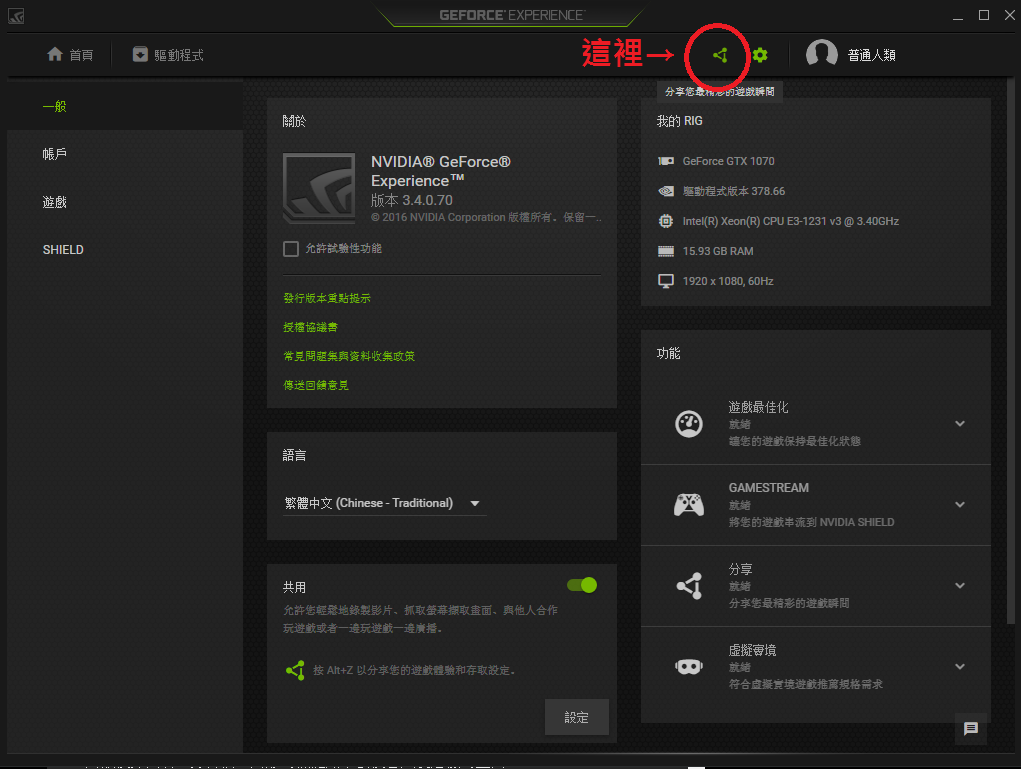Click the 15.93 GB RAM text
Screen dimensions: 1021x769
718,251
